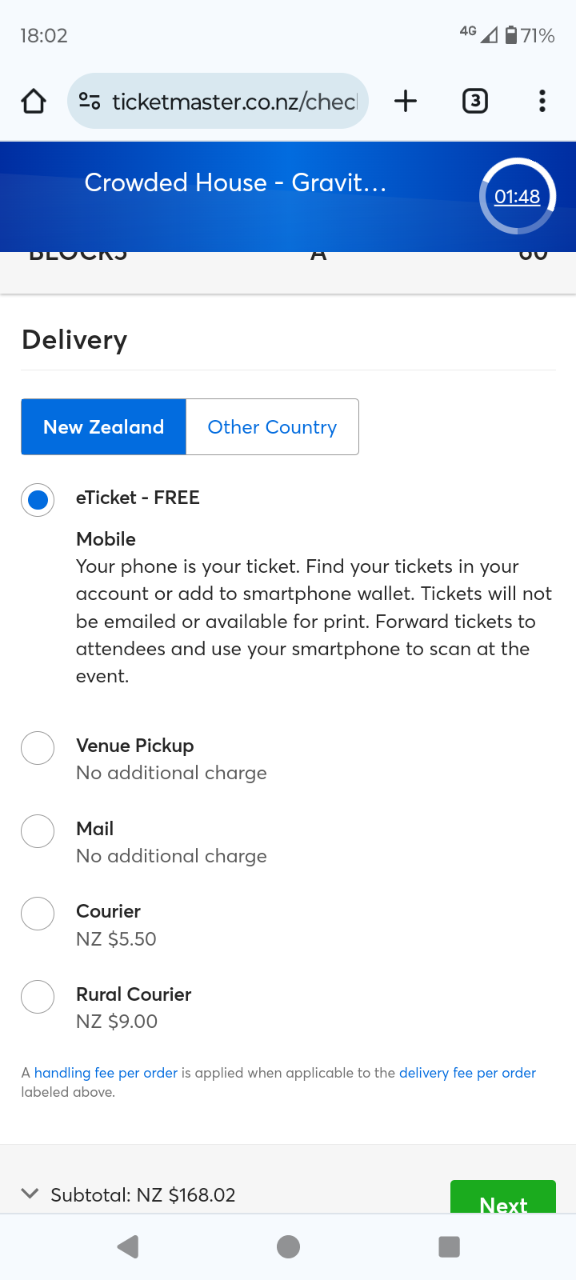Select Courier NZ $5.50 delivery
Image resolution: width=576 pixels, height=1280 pixels.
coord(38,913)
